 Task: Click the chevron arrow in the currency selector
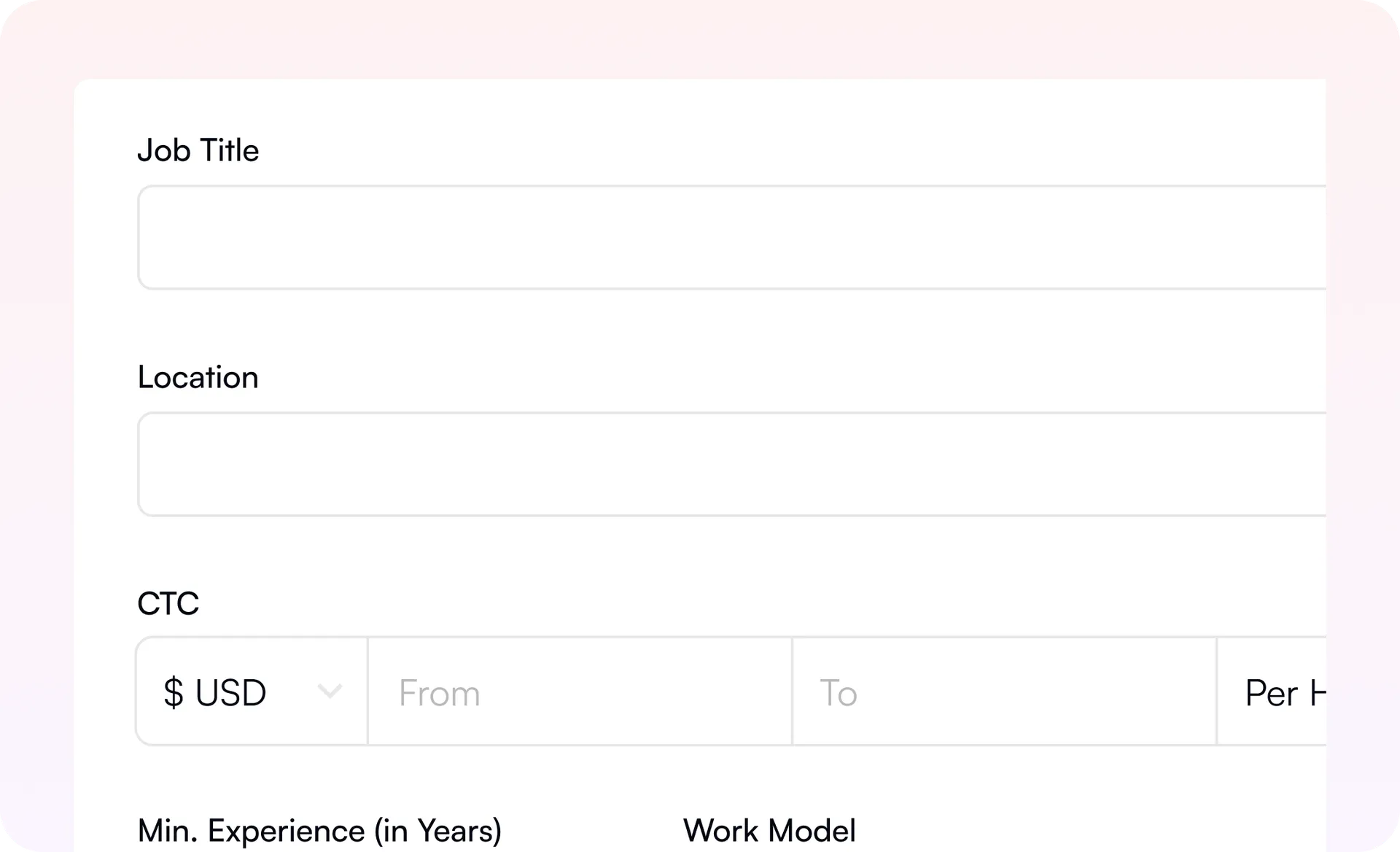pyautogui.click(x=330, y=692)
